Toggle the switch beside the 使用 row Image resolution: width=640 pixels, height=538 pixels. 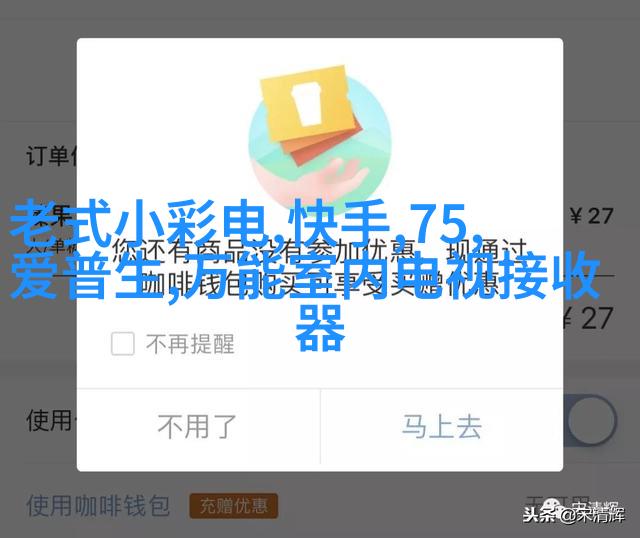pos(590,420)
